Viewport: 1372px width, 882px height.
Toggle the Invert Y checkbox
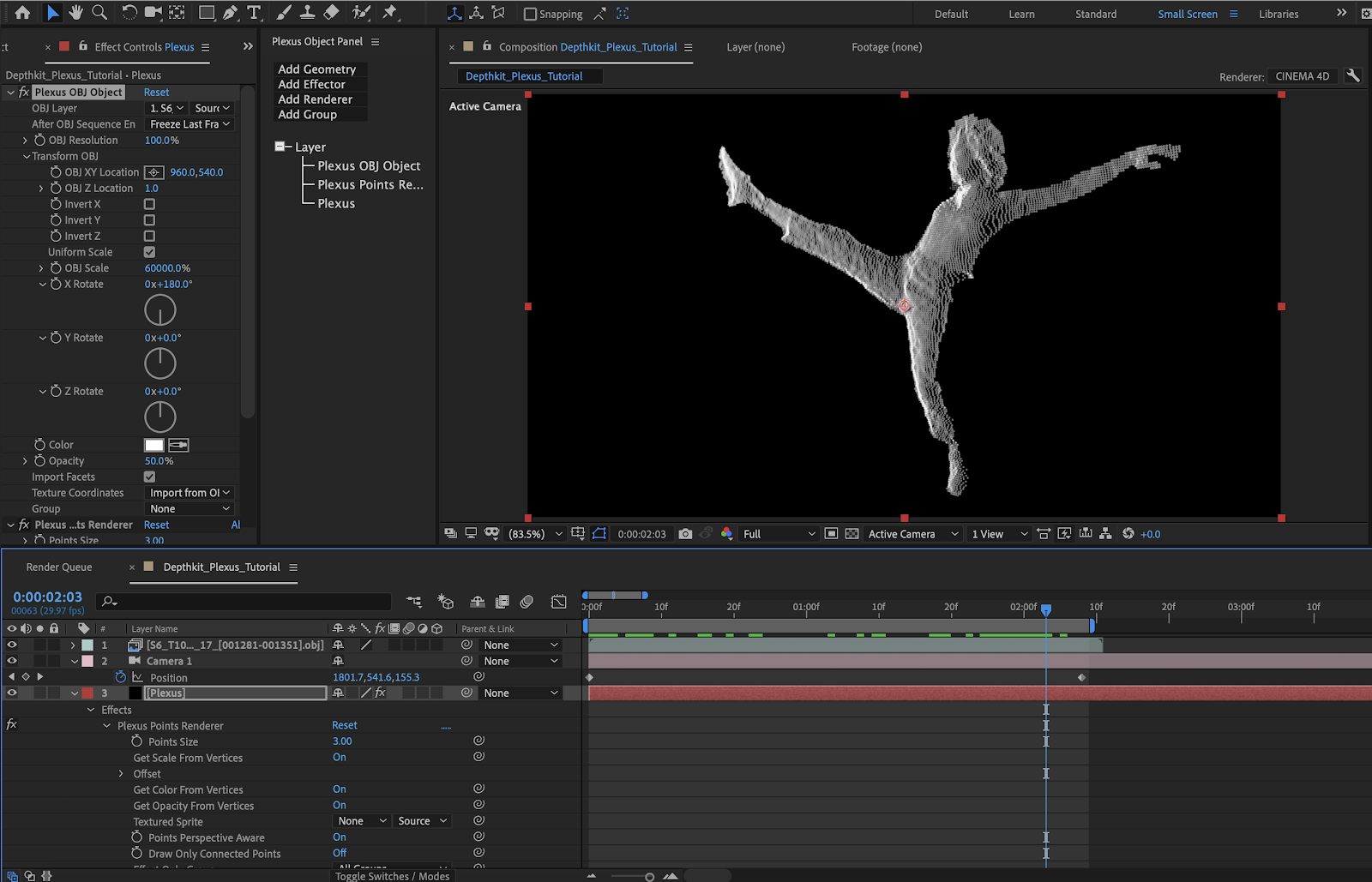149,220
